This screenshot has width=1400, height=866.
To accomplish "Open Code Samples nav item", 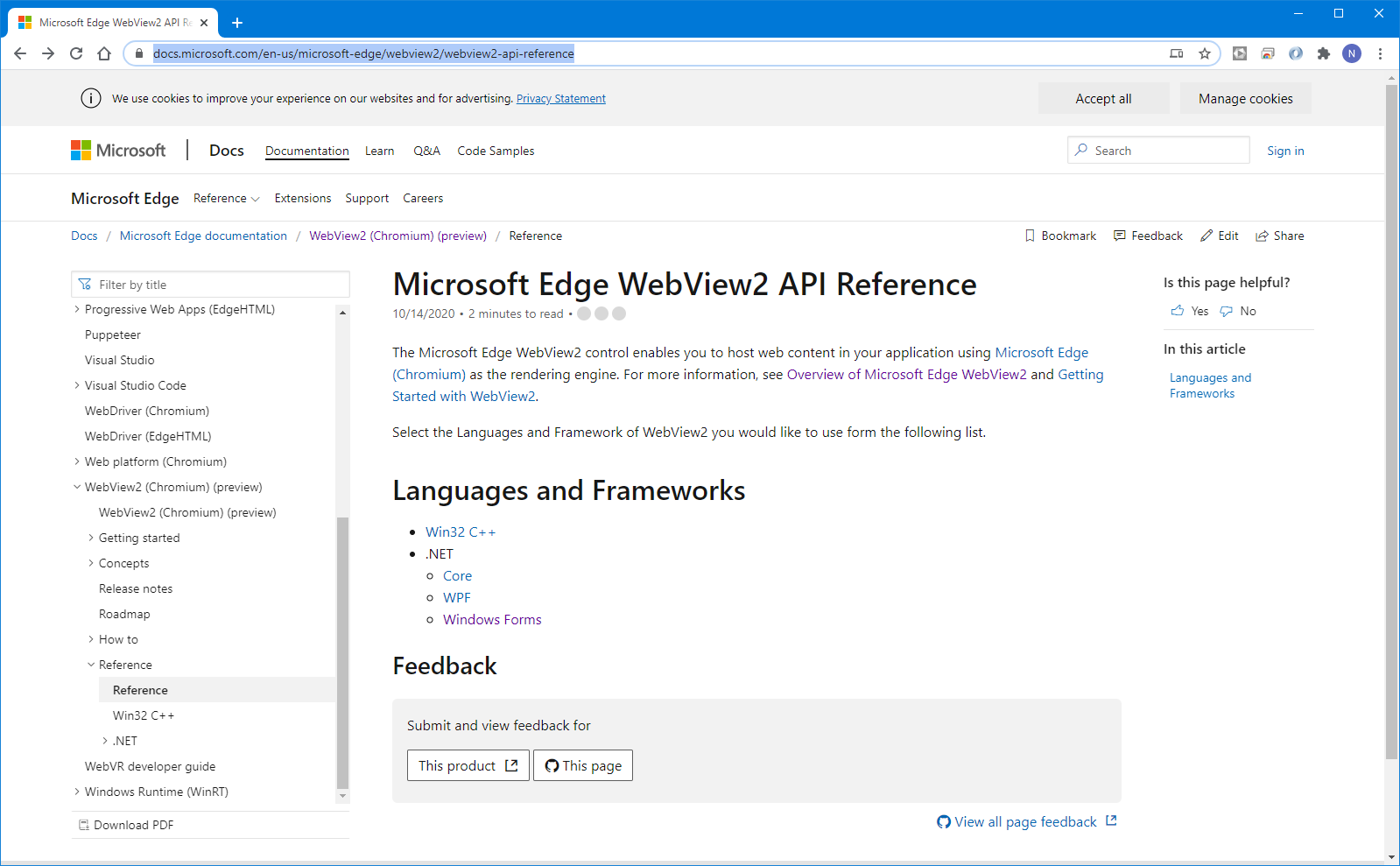I will 496,151.
